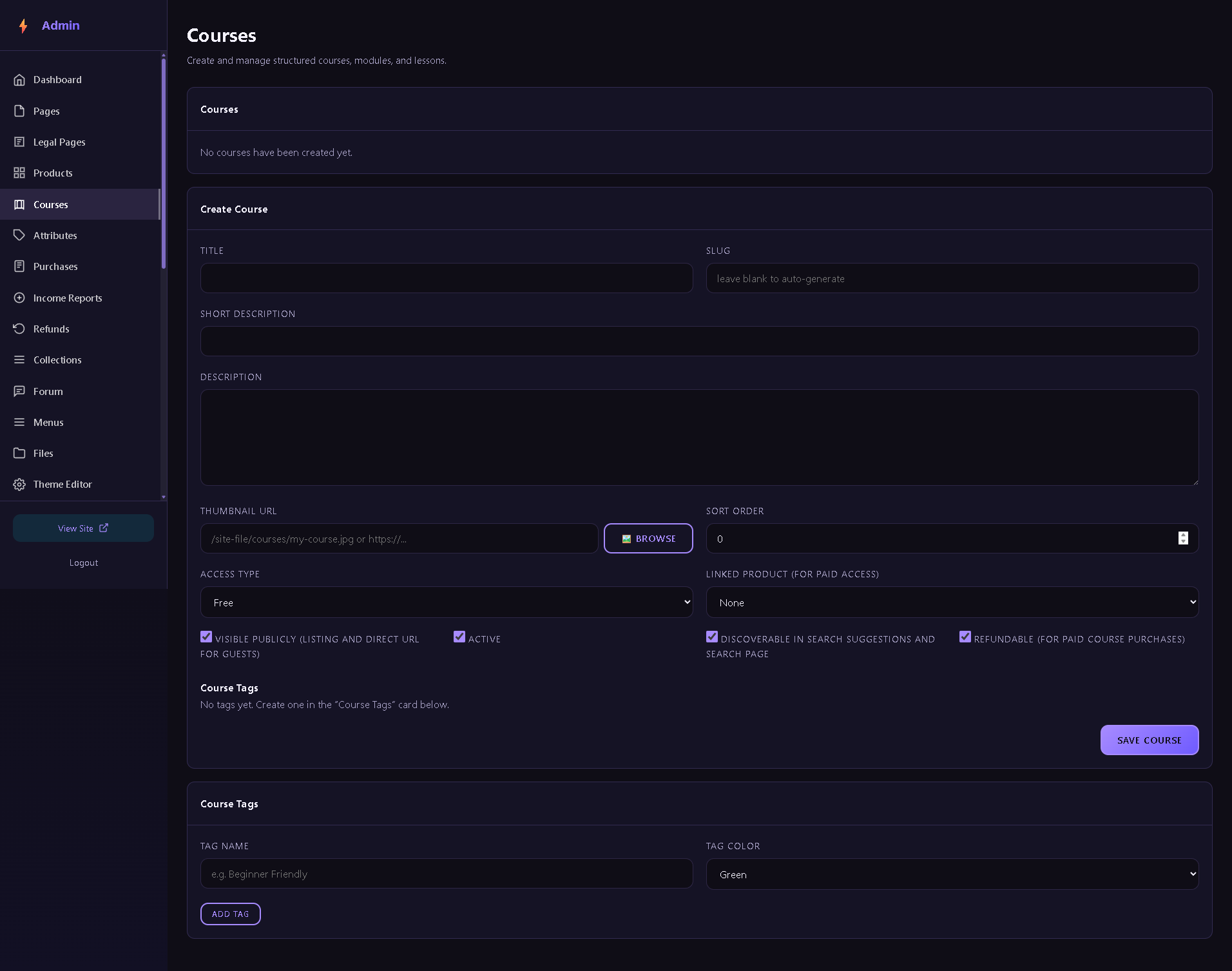The image size is (1232, 971).
Task: Click the Income Reports plus-circle icon
Action: (x=19, y=298)
